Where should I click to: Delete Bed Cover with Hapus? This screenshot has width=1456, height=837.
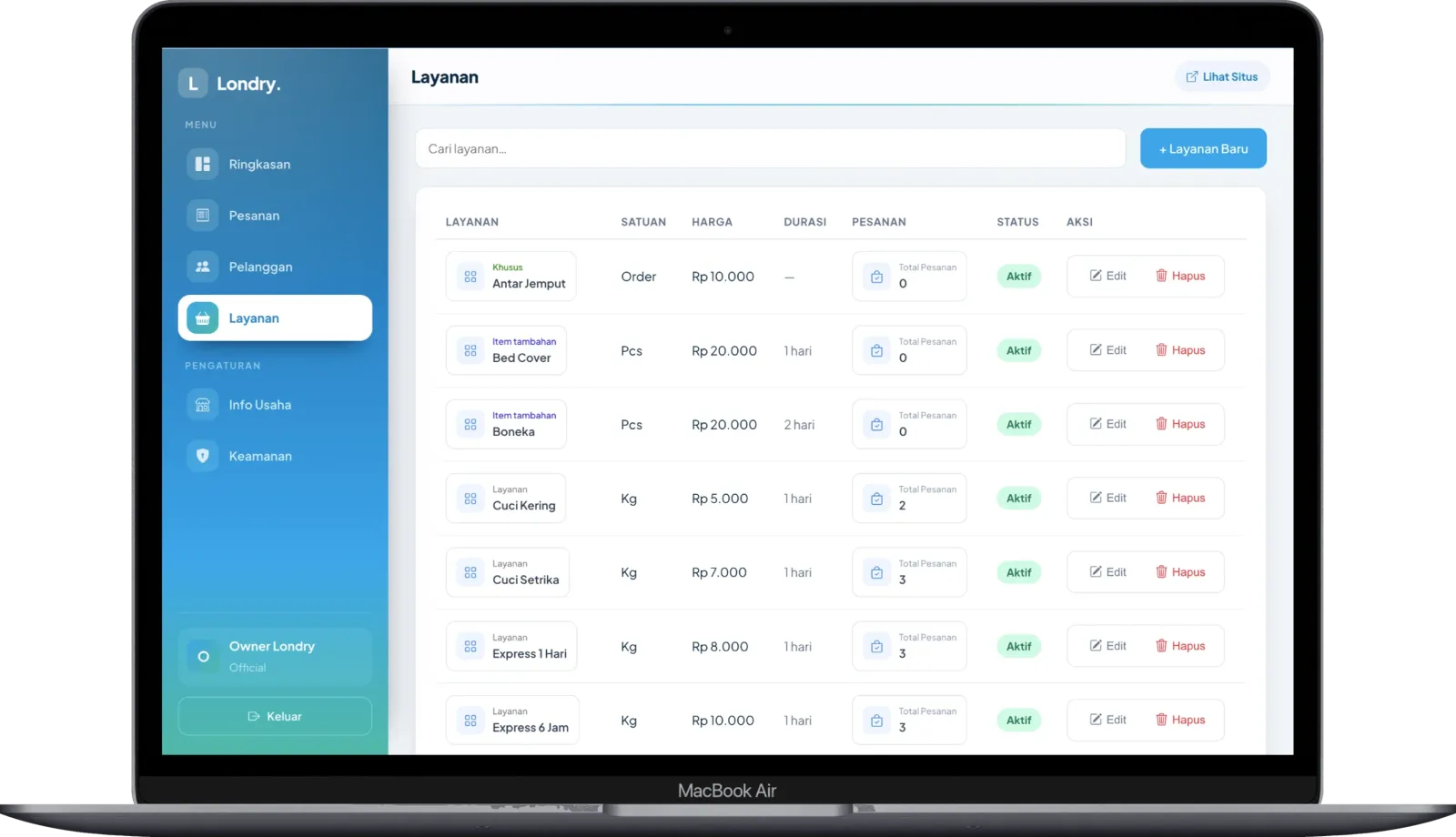click(1180, 350)
